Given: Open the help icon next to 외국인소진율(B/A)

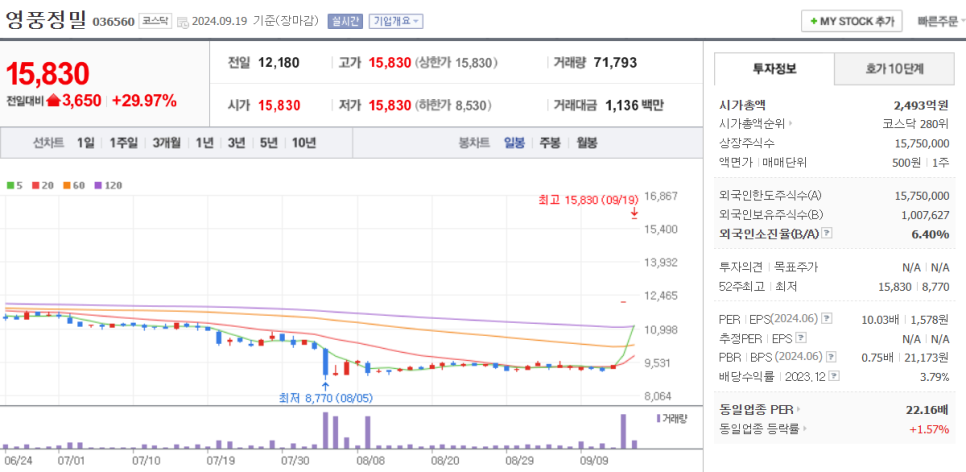Looking at the screenshot, I should (x=827, y=234).
